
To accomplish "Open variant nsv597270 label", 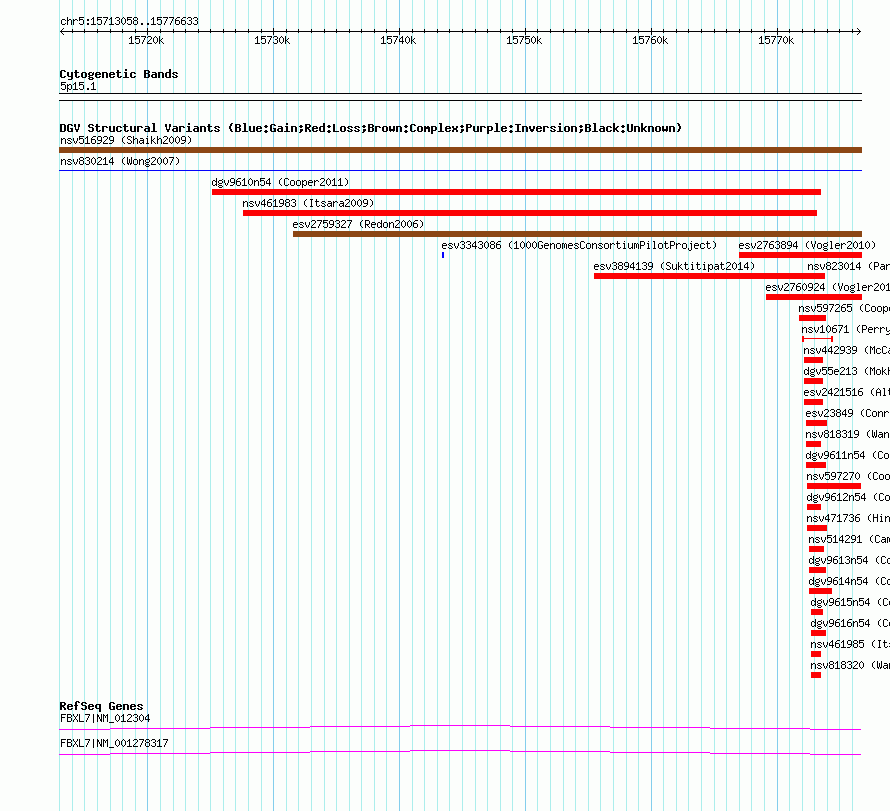I will click(848, 476).
